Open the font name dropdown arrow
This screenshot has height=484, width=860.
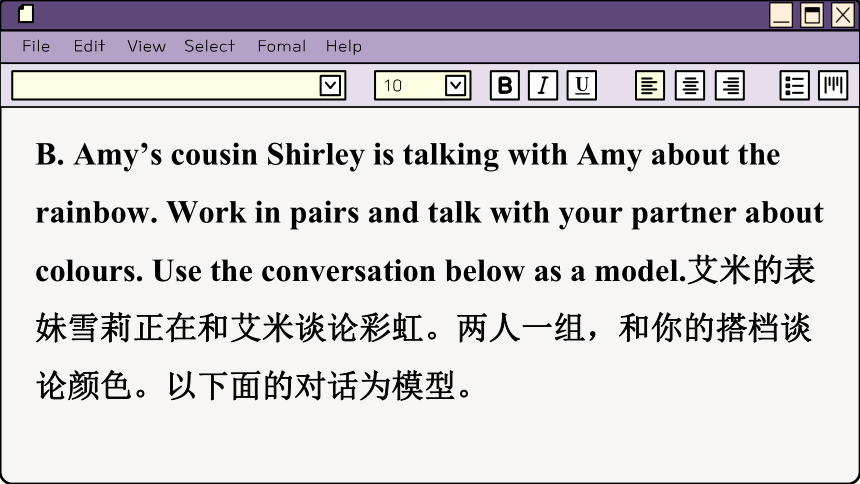(x=331, y=86)
